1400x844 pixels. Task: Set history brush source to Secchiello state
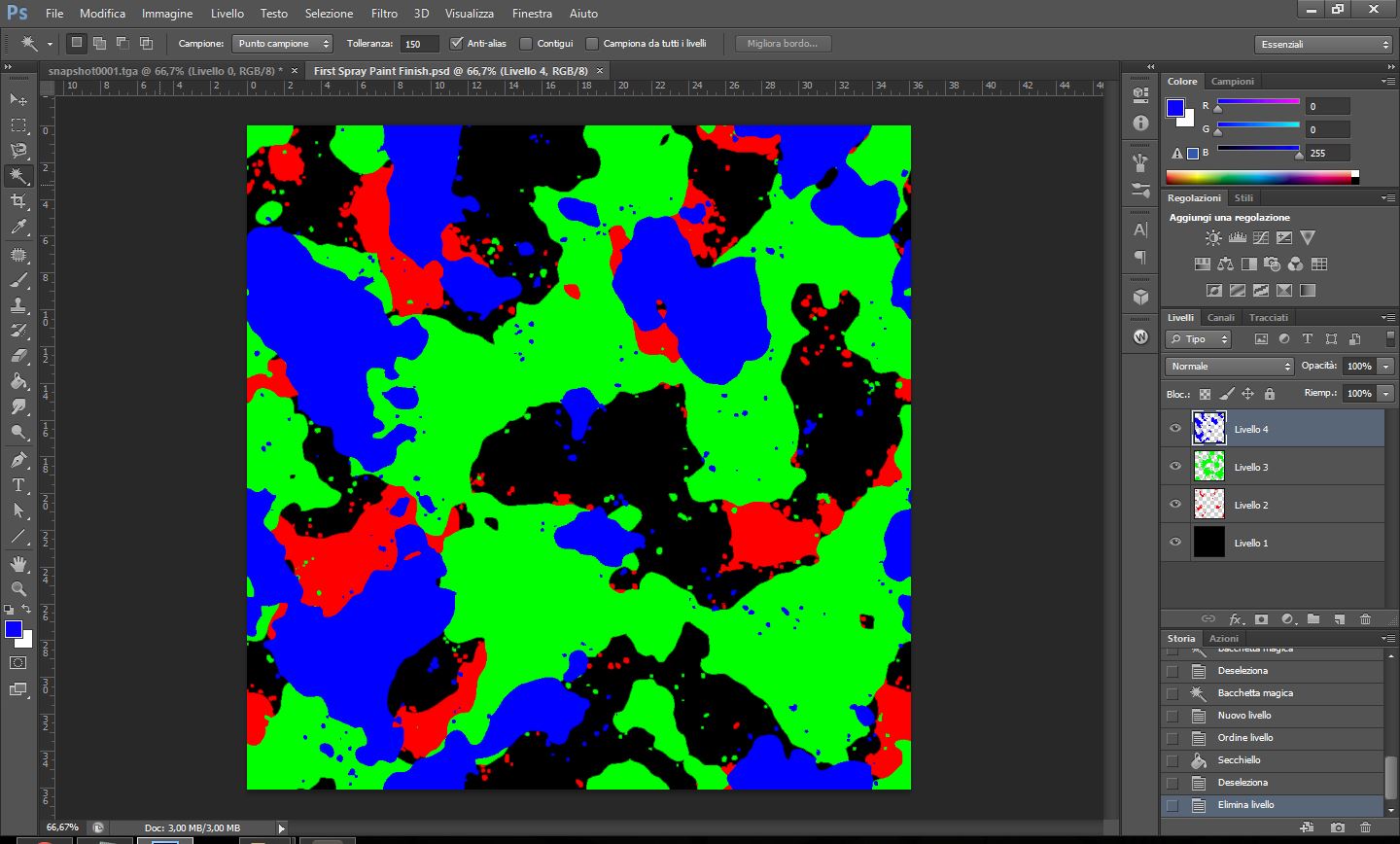(1172, 760)
